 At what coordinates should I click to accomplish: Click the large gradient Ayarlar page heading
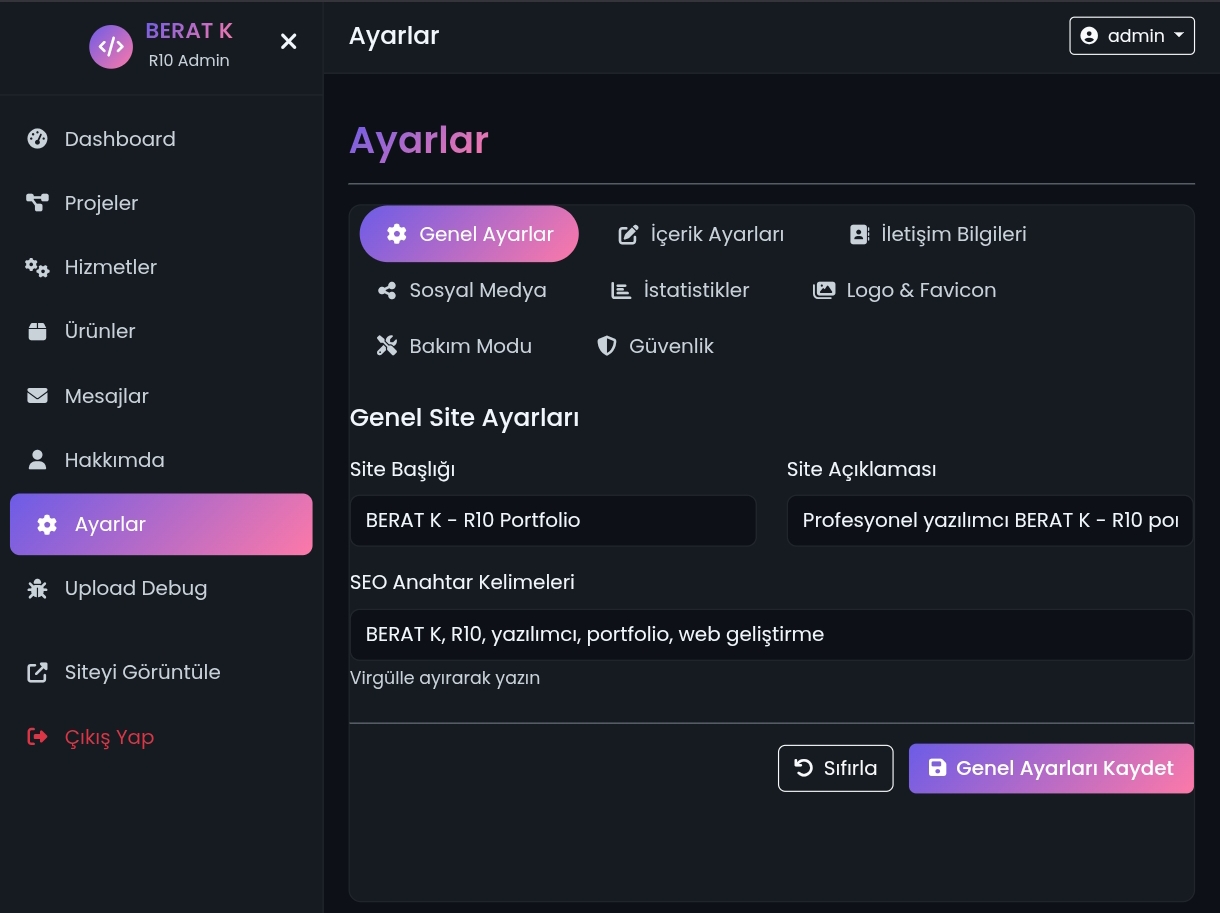click(419, 140)
